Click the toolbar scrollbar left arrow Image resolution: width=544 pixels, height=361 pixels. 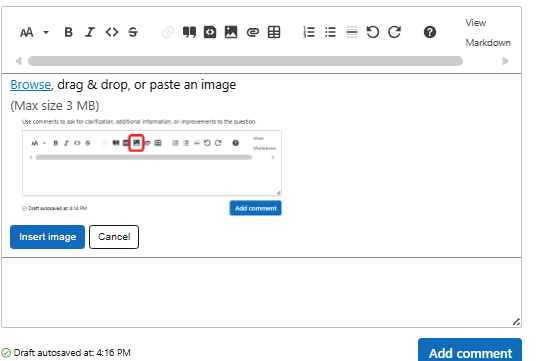[19, 61]
